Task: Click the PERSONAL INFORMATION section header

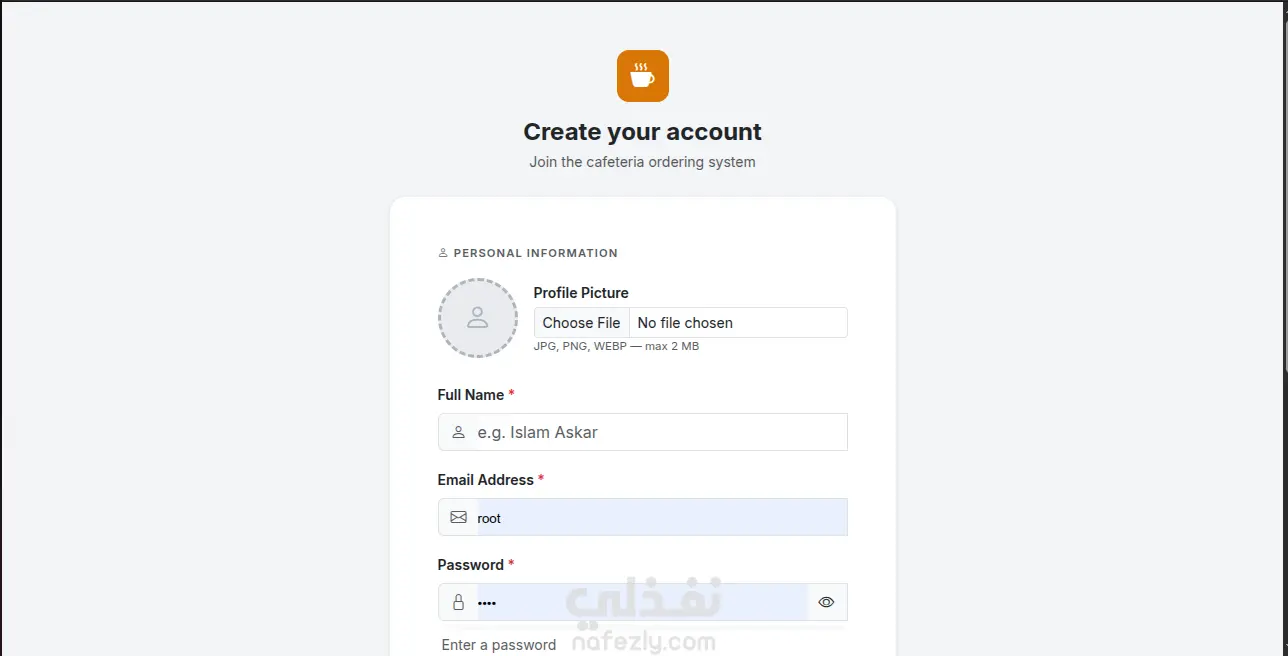Action: click(528, 253)
